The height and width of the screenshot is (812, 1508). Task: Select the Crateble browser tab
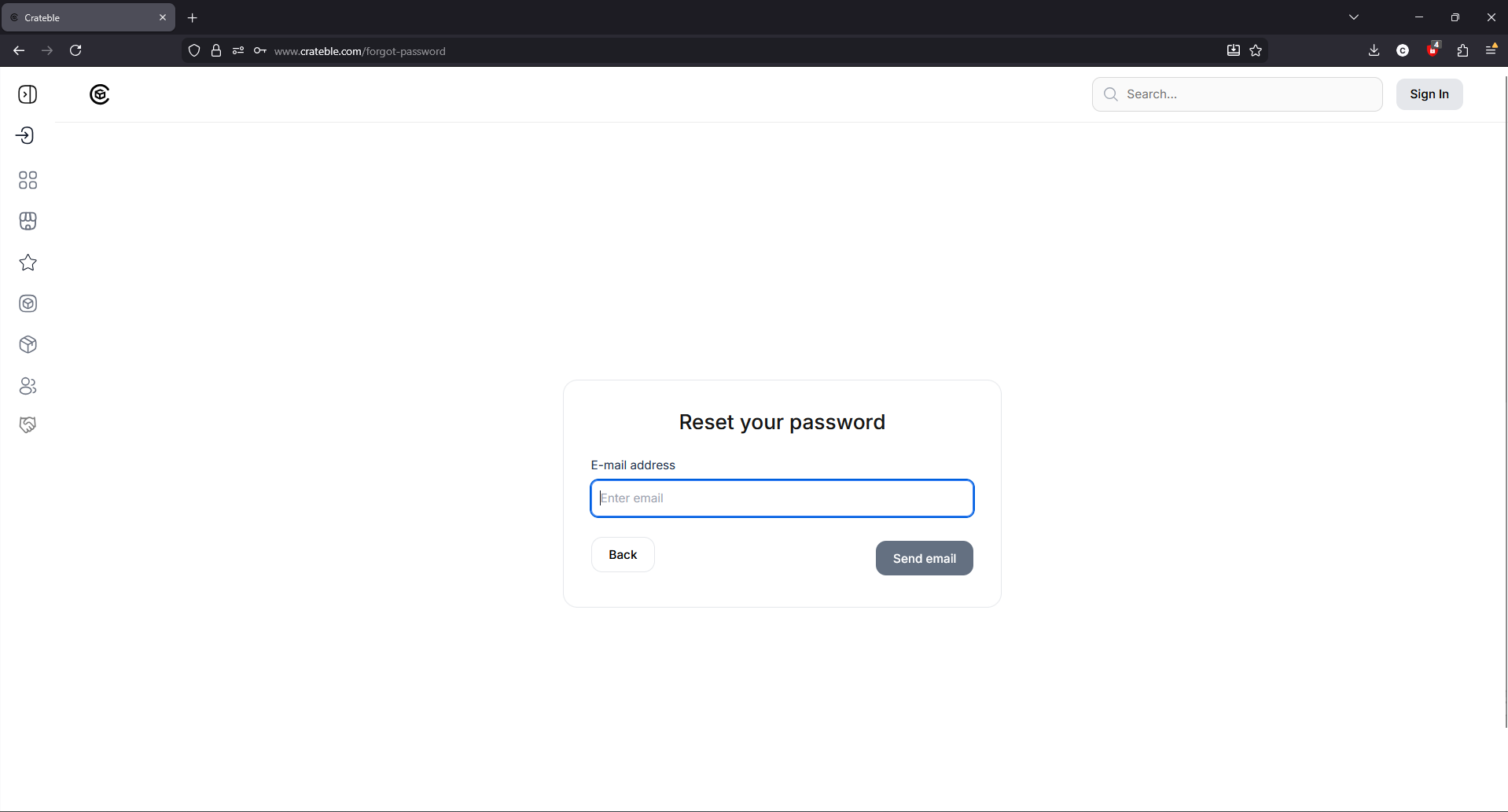tap(88, 17)
